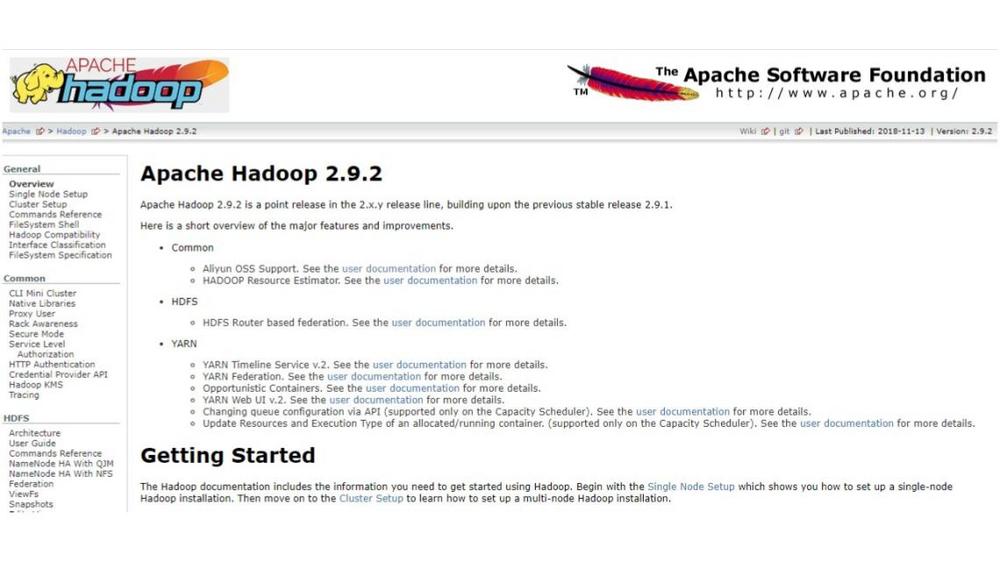Follow Cluster Setup link in Getting Started paragraph
This screenshot has height=562, width=1000.
point(371,498)
